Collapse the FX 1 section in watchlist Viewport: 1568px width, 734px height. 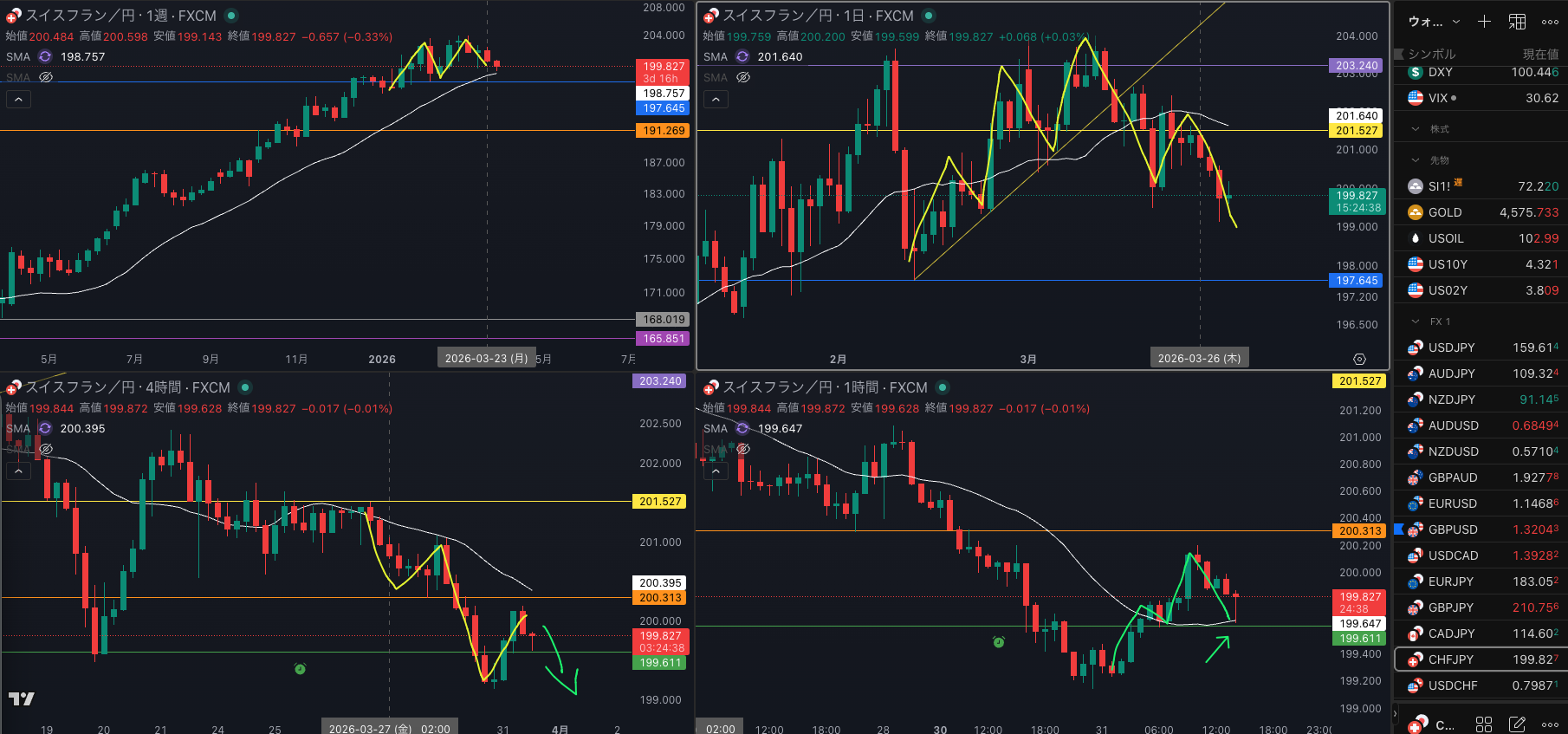pos(1416,322)
